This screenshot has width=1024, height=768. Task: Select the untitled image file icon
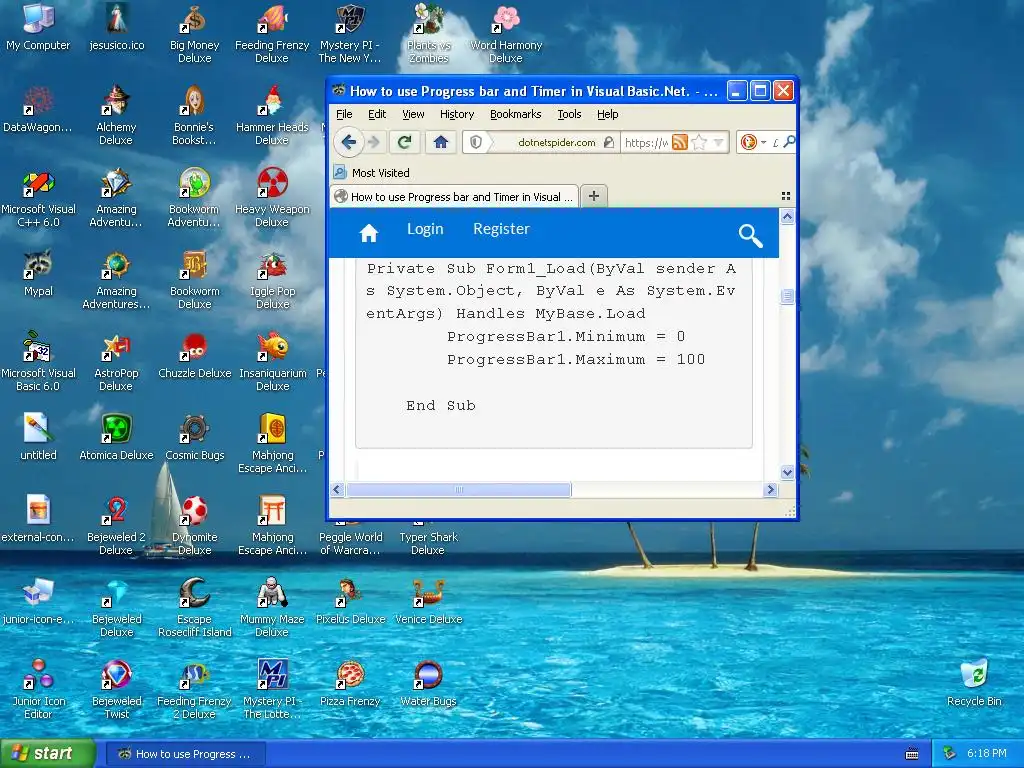[x=38, y=437]
